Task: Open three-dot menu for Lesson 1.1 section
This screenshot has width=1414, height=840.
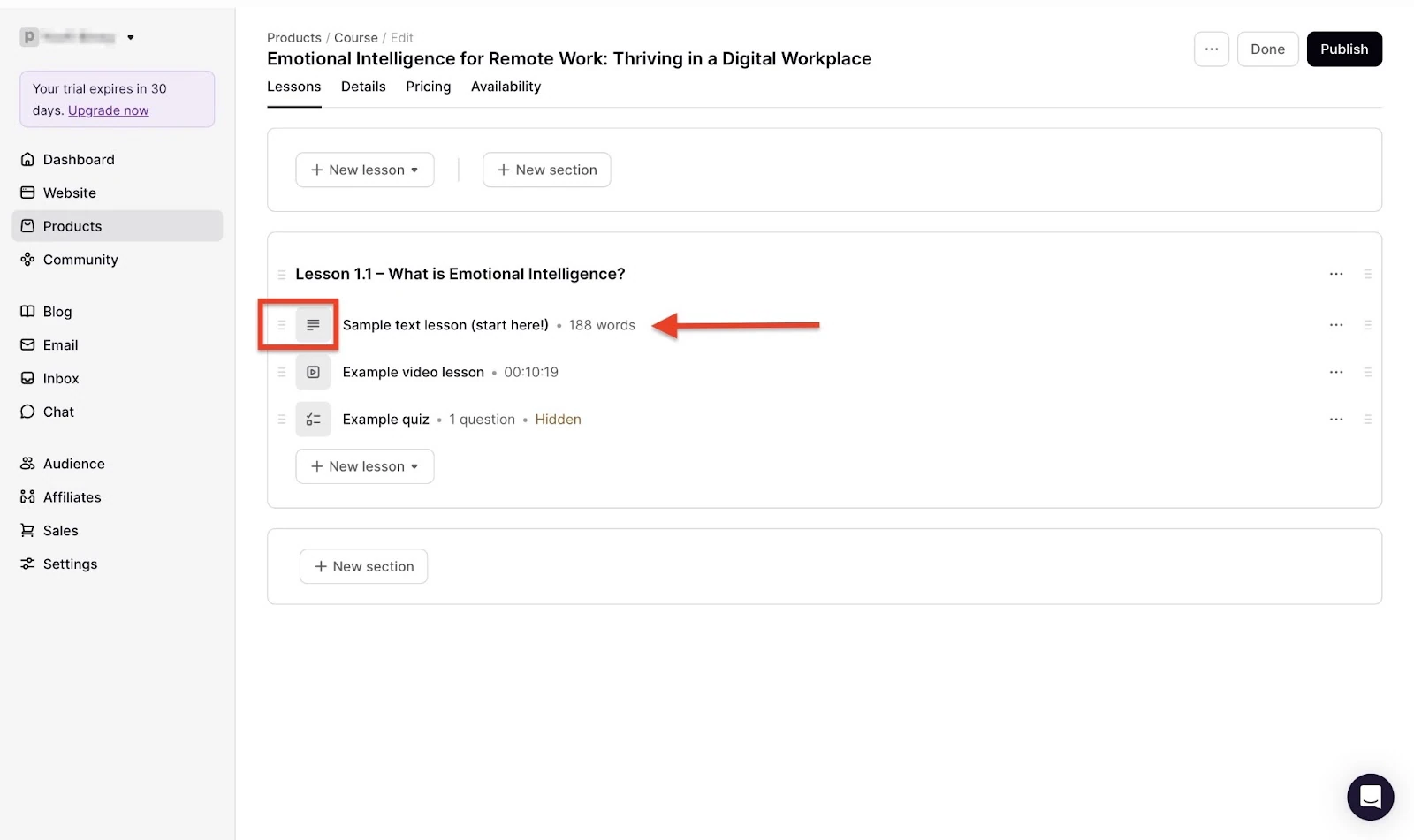Action: (x=1336, y=274)
